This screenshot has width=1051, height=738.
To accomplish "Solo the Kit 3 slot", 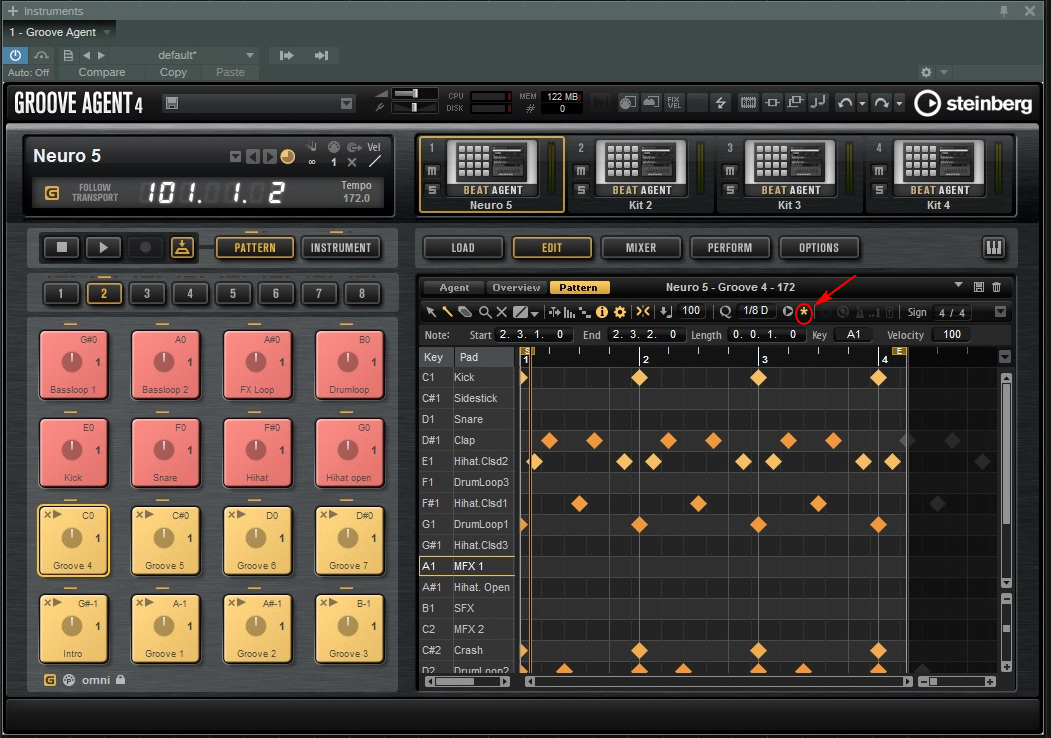I will pyautogui.click(x=730, y=190).
